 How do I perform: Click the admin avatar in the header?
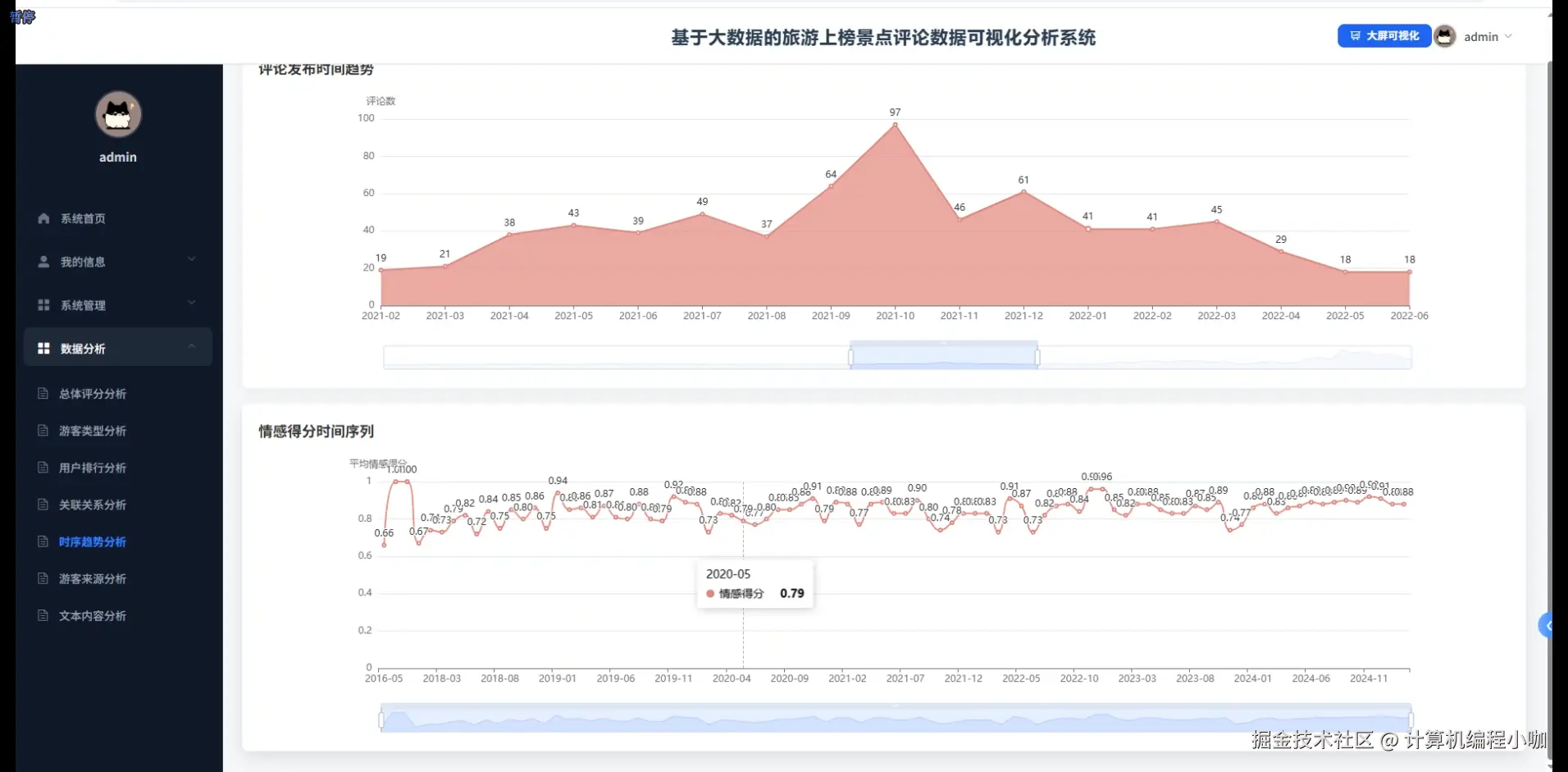[x=1445, y=36]
